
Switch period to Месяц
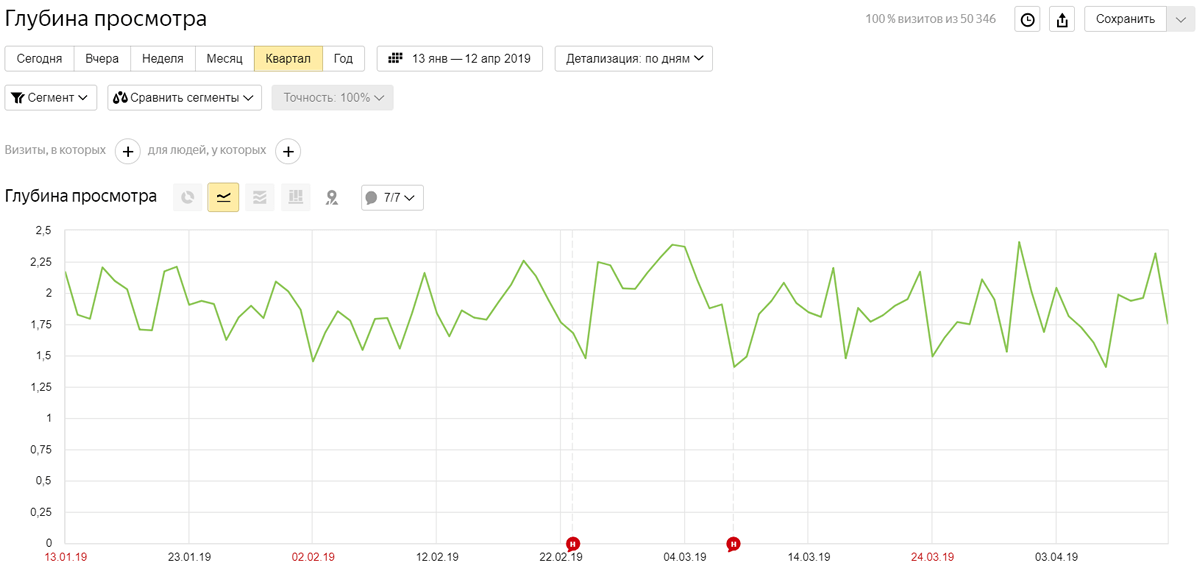point(224,59)
